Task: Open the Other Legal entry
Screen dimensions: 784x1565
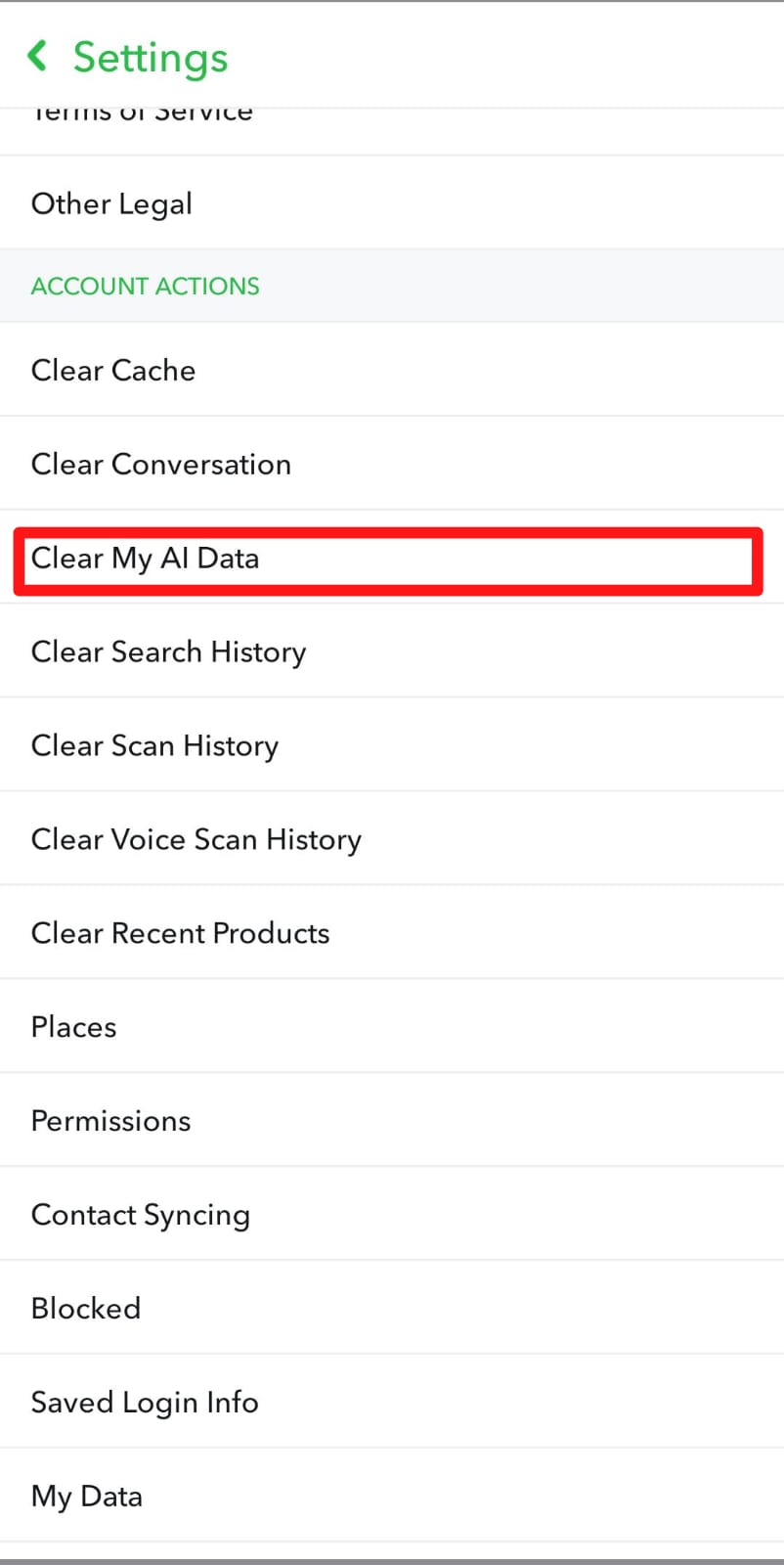Action: point(111,203)
